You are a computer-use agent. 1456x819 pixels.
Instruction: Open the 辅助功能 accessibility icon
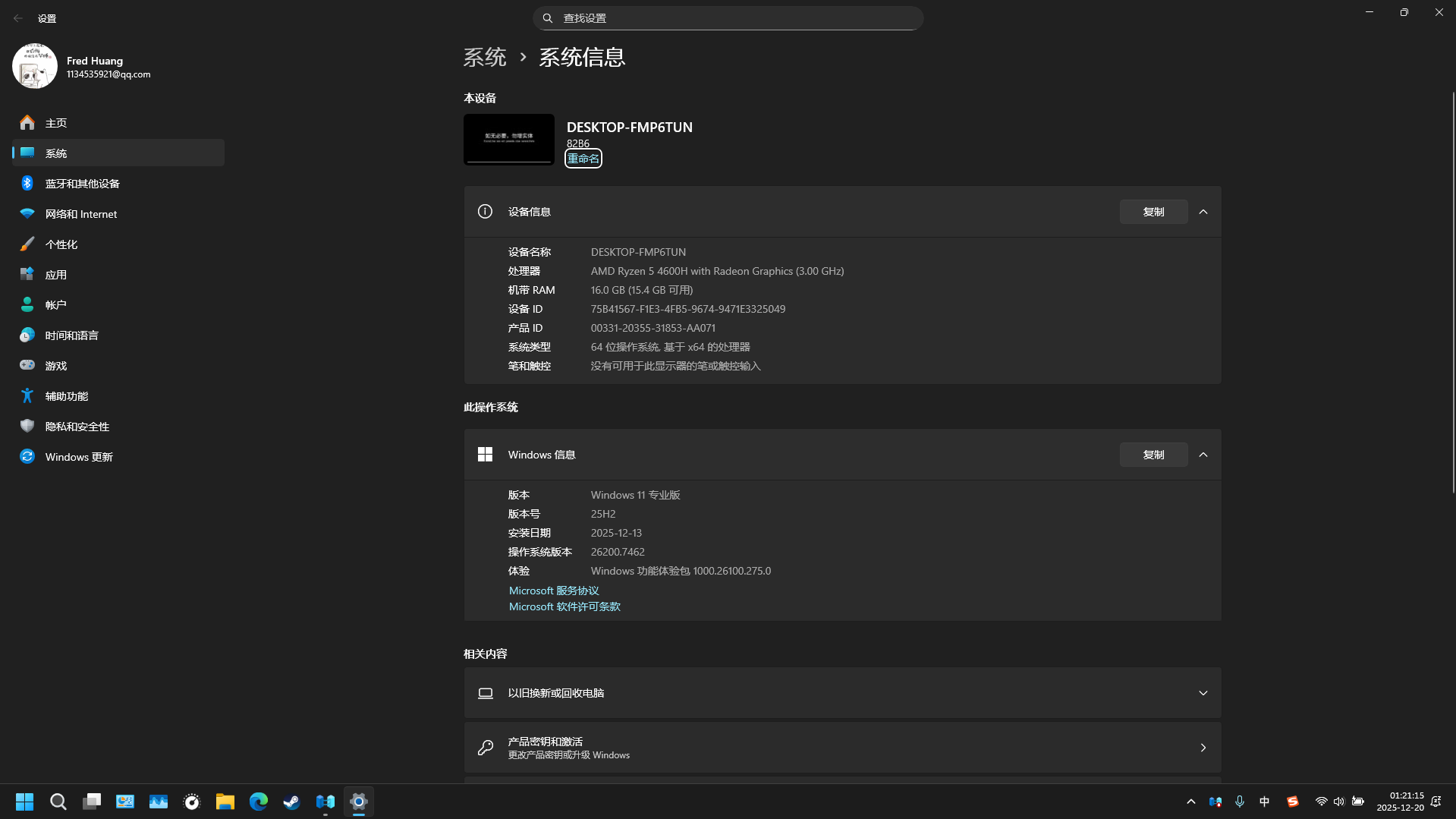tap(27, 395)
